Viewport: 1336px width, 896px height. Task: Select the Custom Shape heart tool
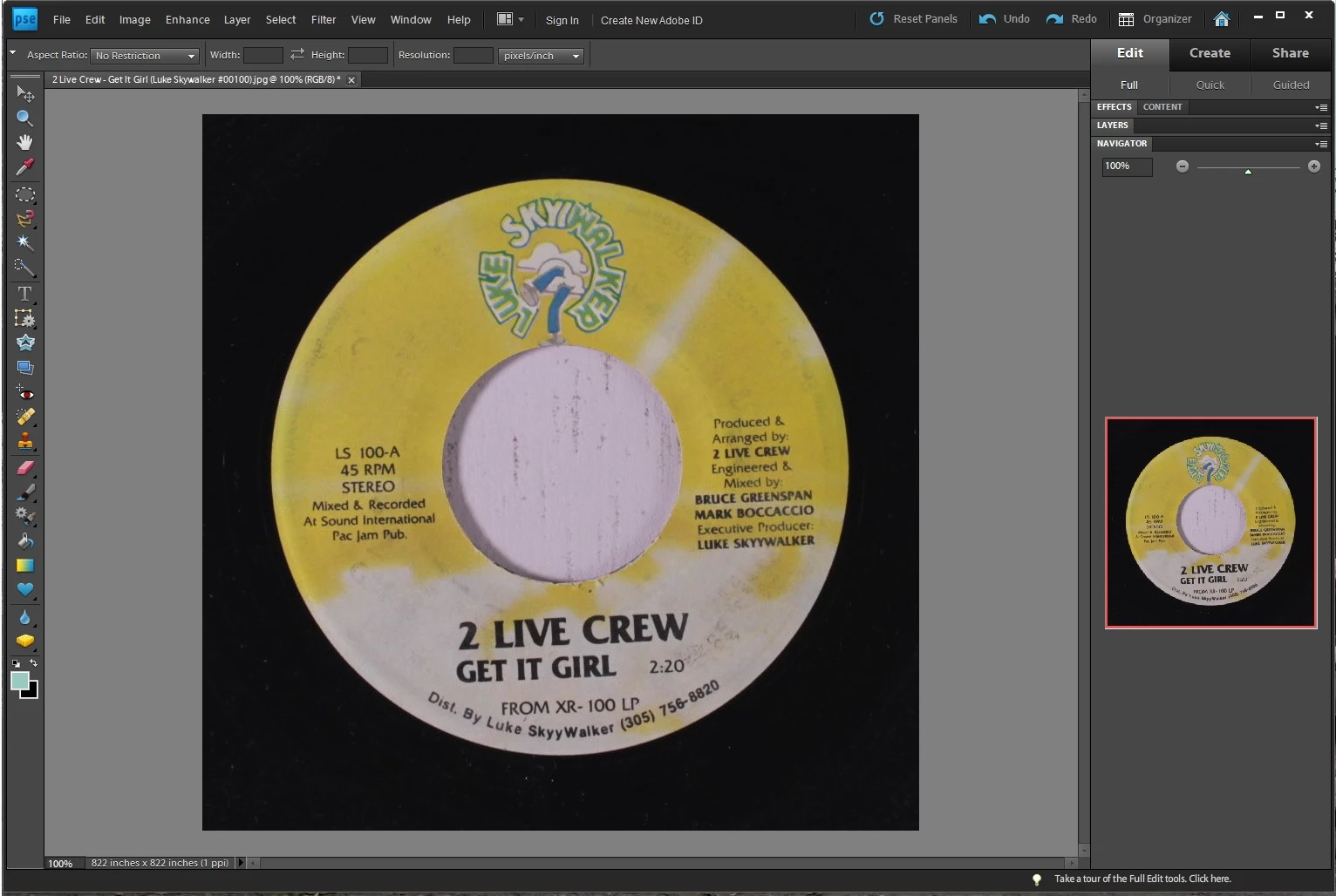point(24,590)
